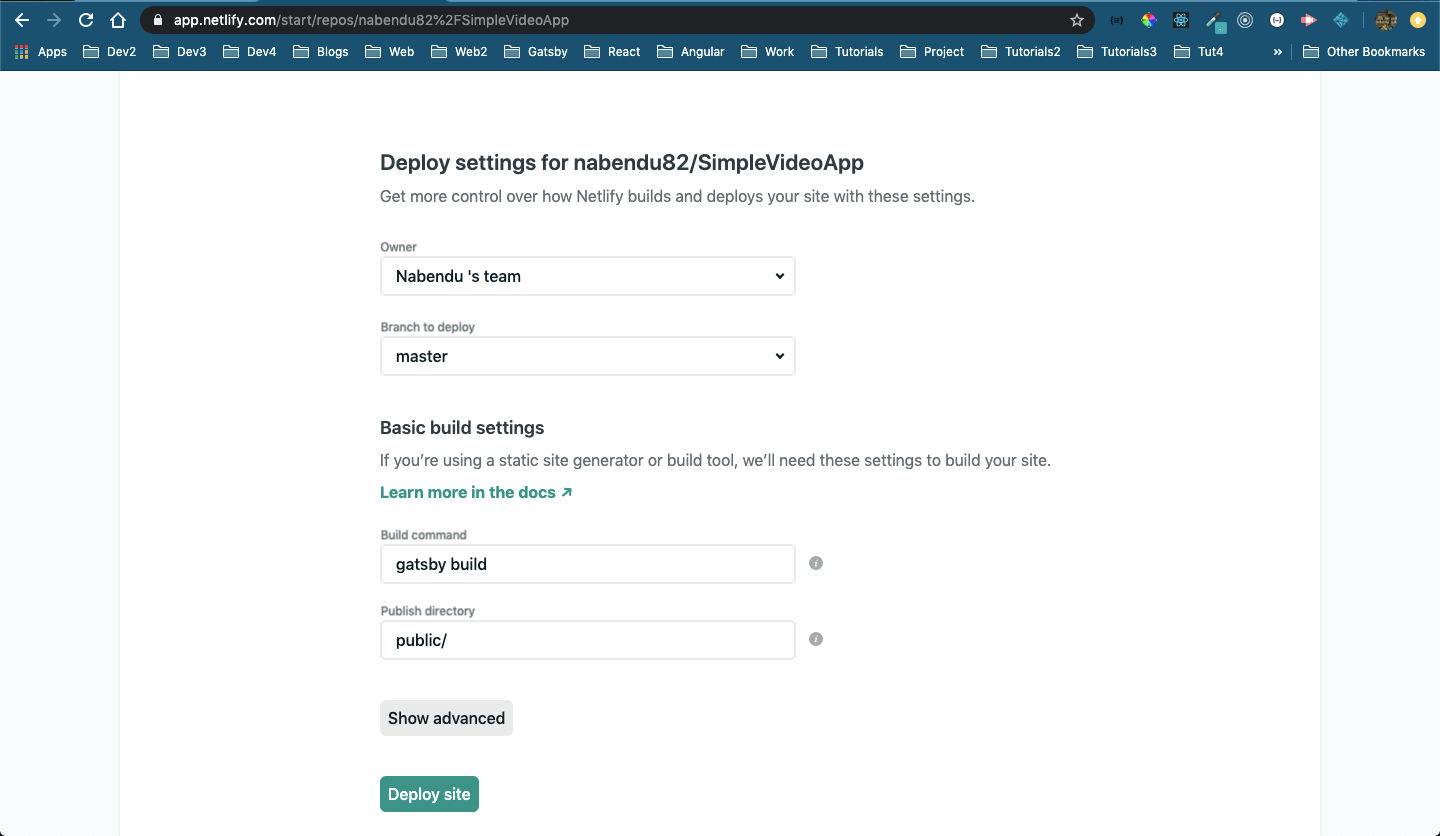Open the JSON formatter extension icon
The image size is (1440, 836).
click(x=1117, y=20)
